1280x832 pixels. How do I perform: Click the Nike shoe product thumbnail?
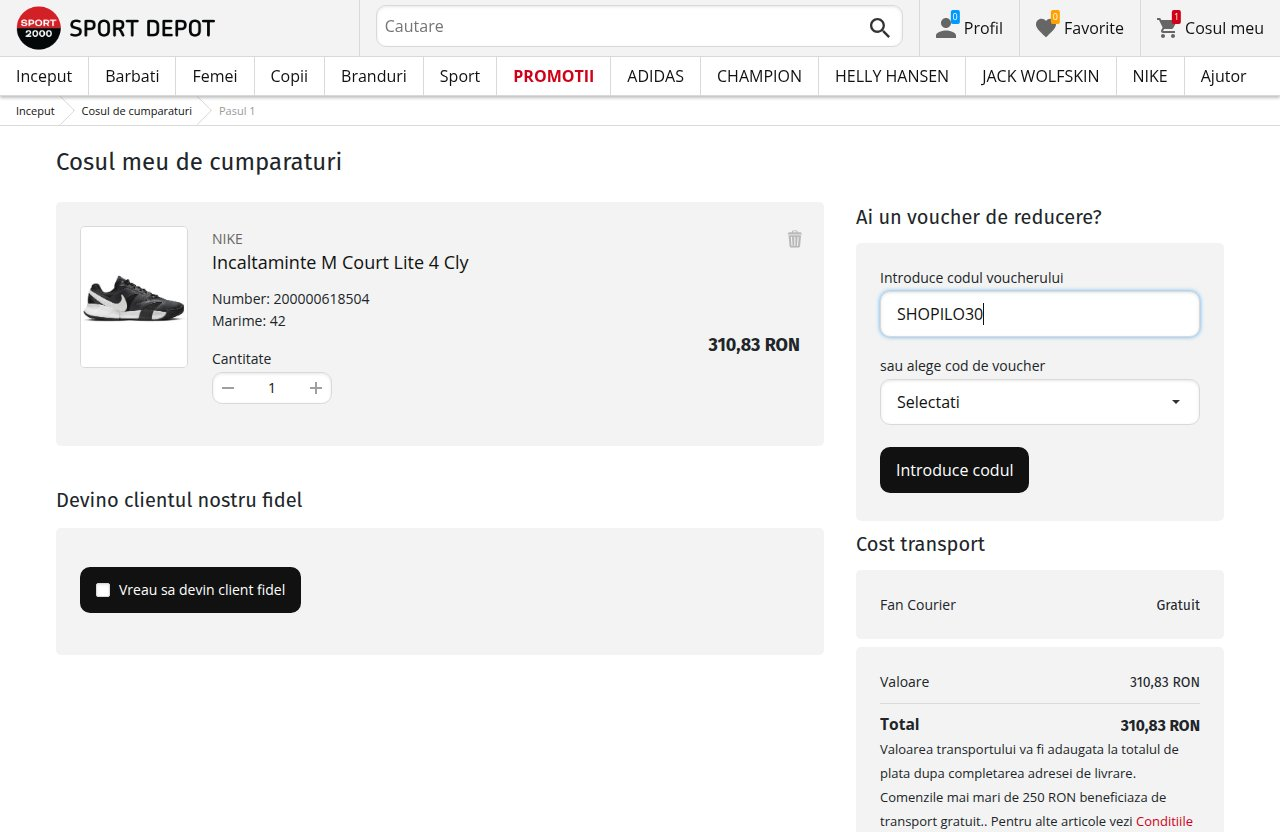134,297
